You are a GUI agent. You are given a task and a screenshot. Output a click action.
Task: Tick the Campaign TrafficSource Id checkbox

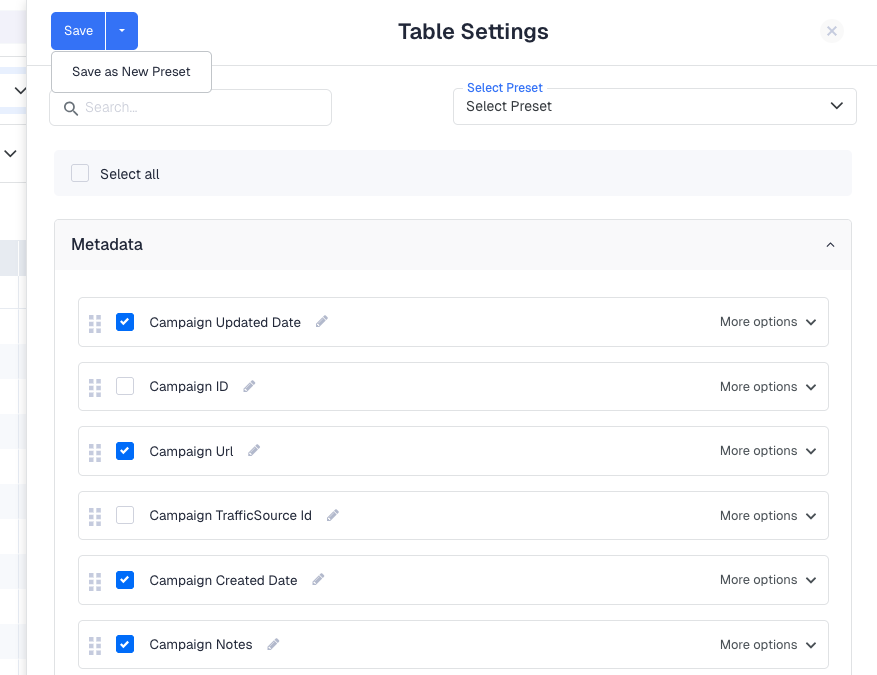[125, 515]
